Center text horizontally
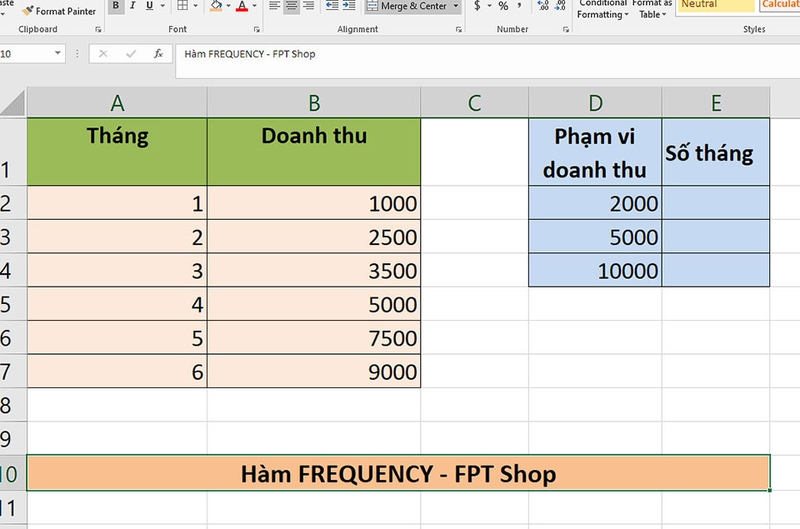Viewport: 800px width, 529px height. pos(291,6)
